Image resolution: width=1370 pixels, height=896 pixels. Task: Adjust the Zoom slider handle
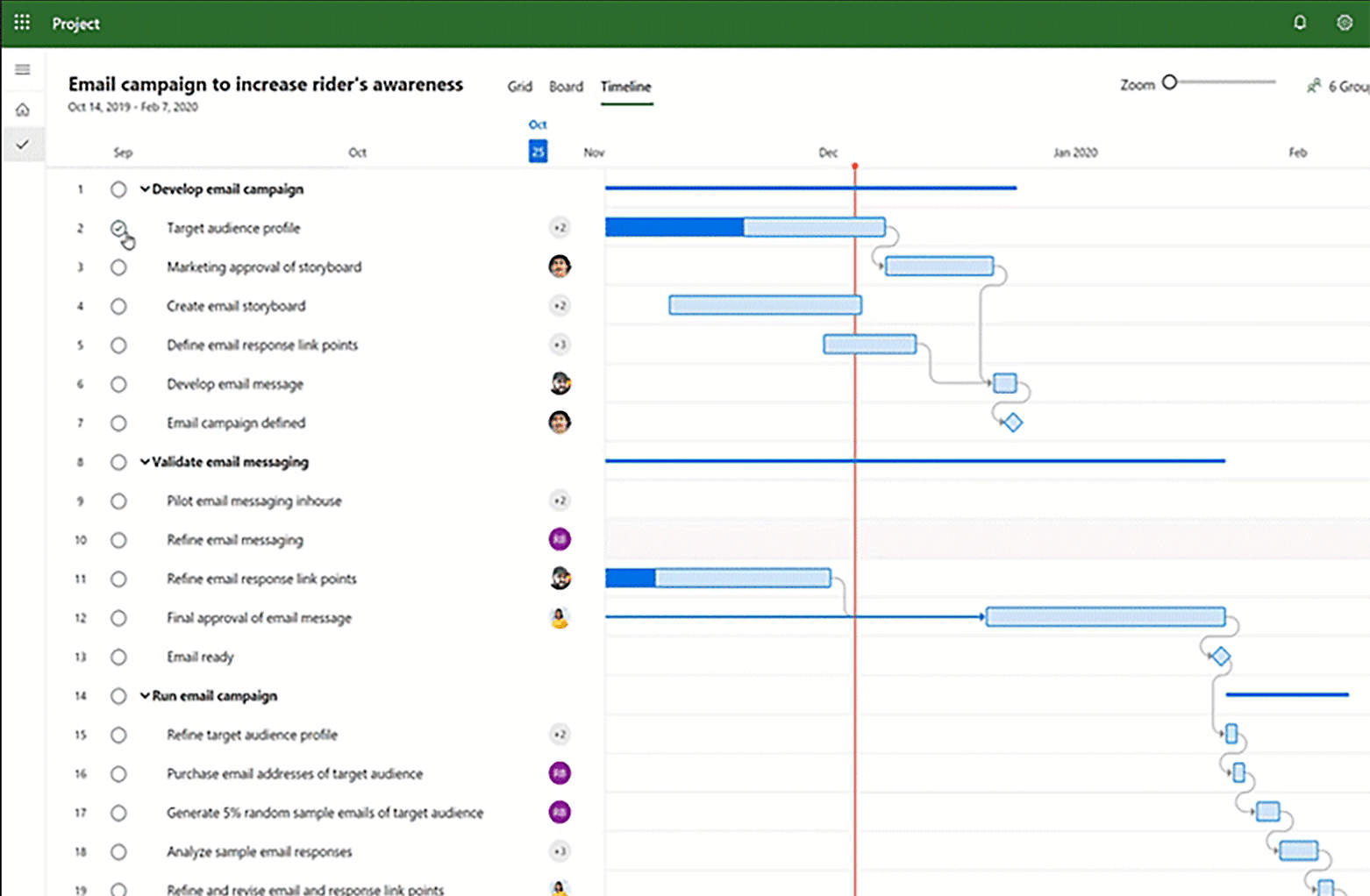coord(1170,82)
